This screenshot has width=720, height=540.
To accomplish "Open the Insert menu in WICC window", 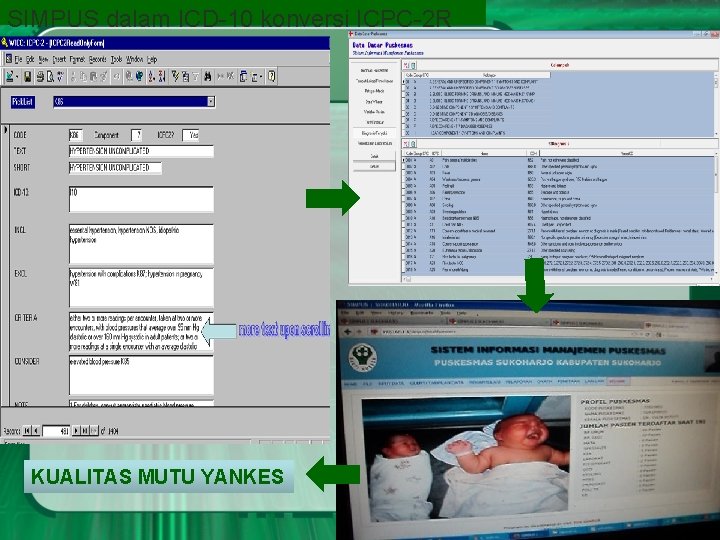I will [x=59, y=59].
